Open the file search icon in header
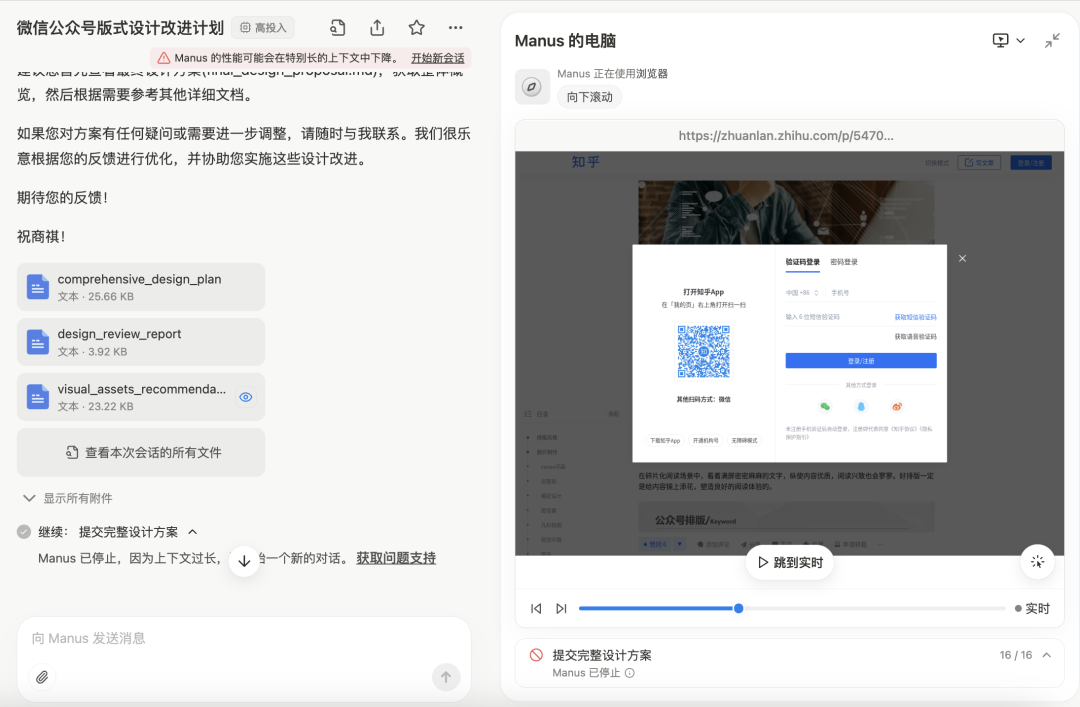1080x707 pixels. [338, 28]
